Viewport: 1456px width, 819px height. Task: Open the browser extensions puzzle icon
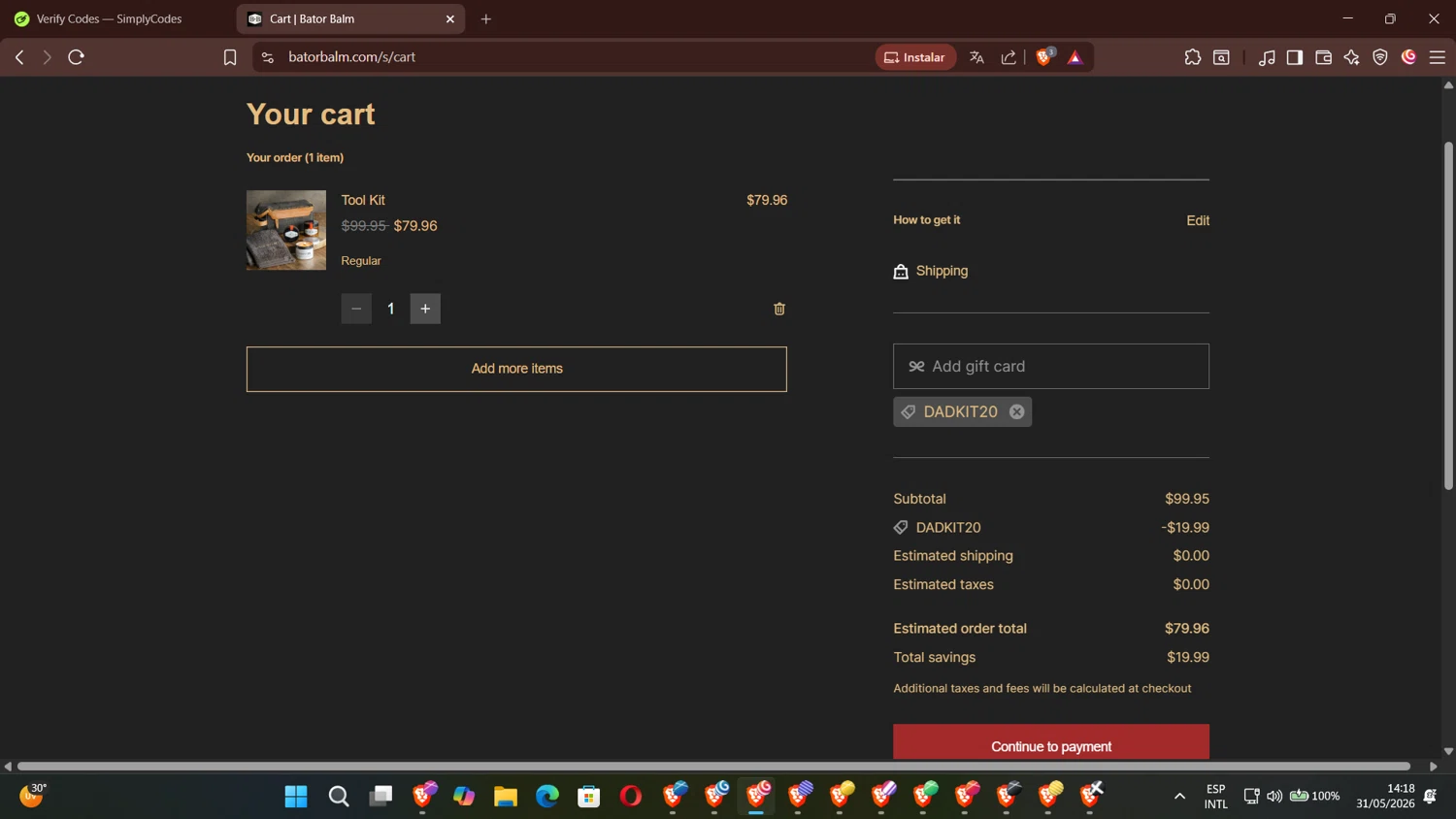[1193, 57]
